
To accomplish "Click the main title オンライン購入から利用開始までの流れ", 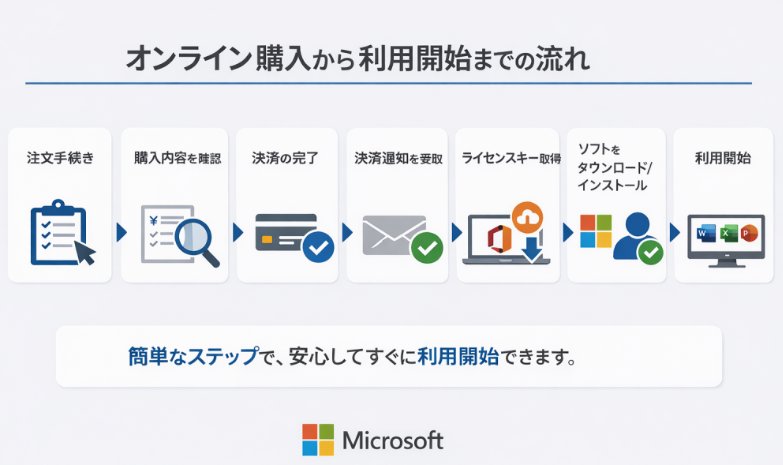I will (x=357, y=58).
